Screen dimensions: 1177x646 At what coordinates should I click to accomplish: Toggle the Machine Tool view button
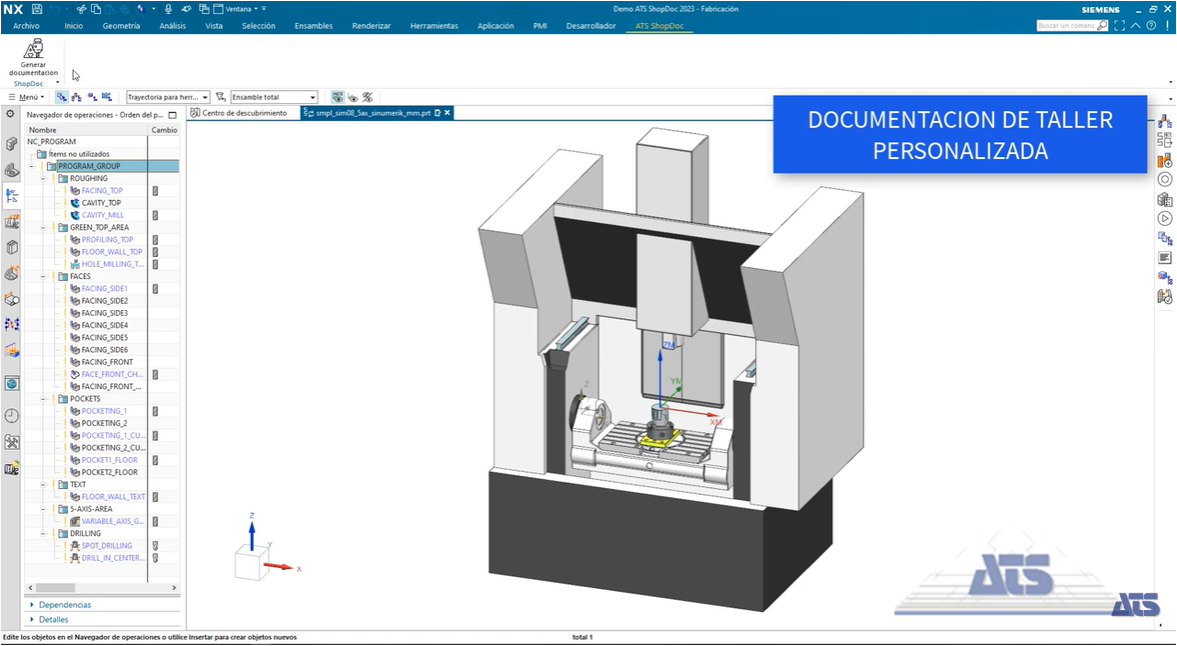(77, 97)
